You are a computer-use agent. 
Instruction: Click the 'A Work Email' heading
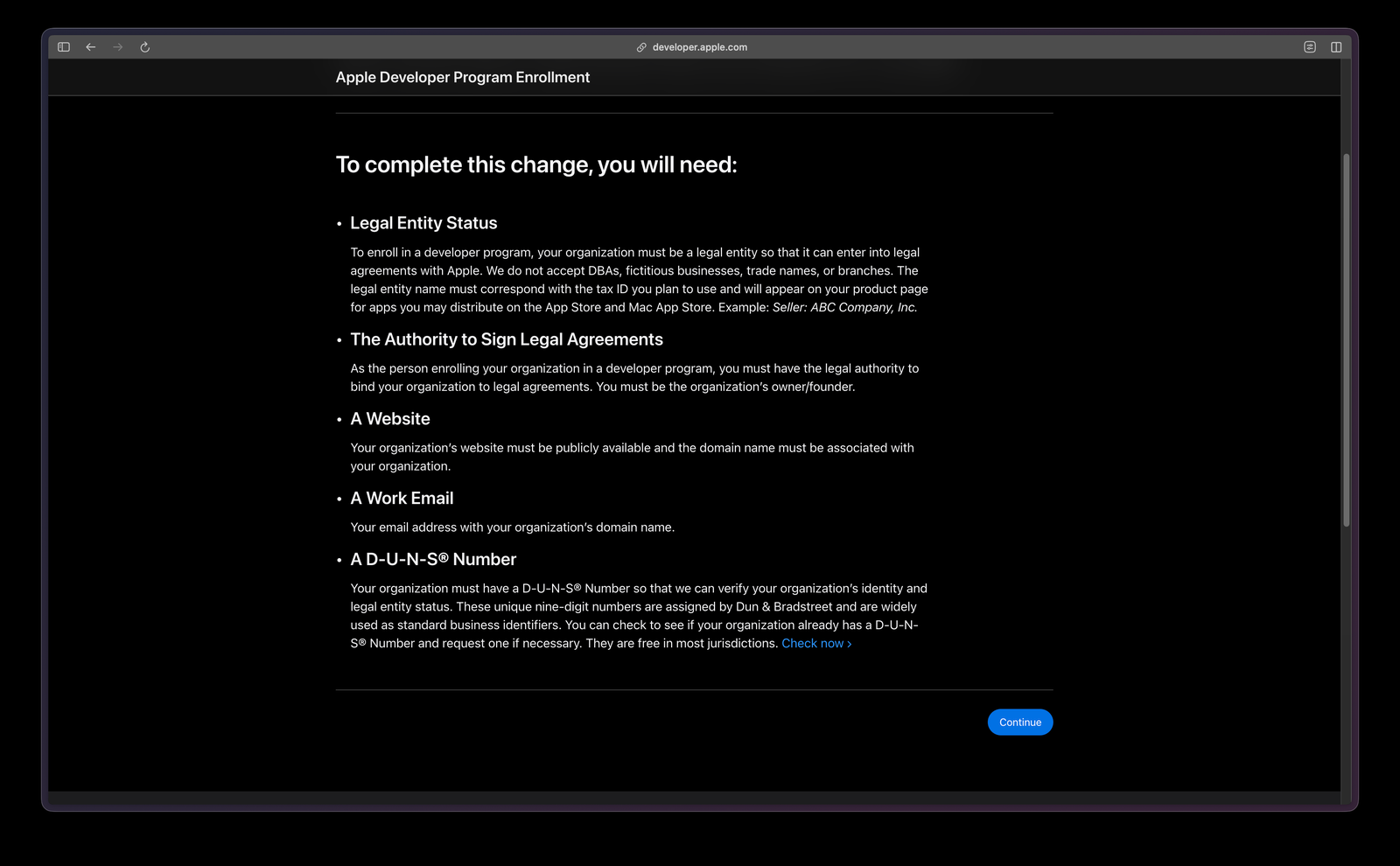tap(402, 499)
